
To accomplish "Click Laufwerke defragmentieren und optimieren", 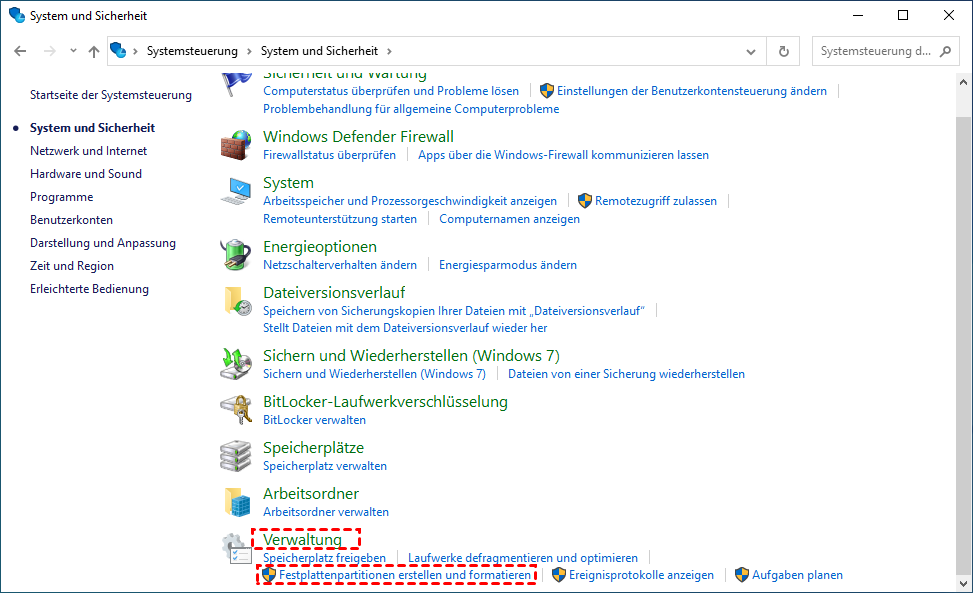I will 522,558.
